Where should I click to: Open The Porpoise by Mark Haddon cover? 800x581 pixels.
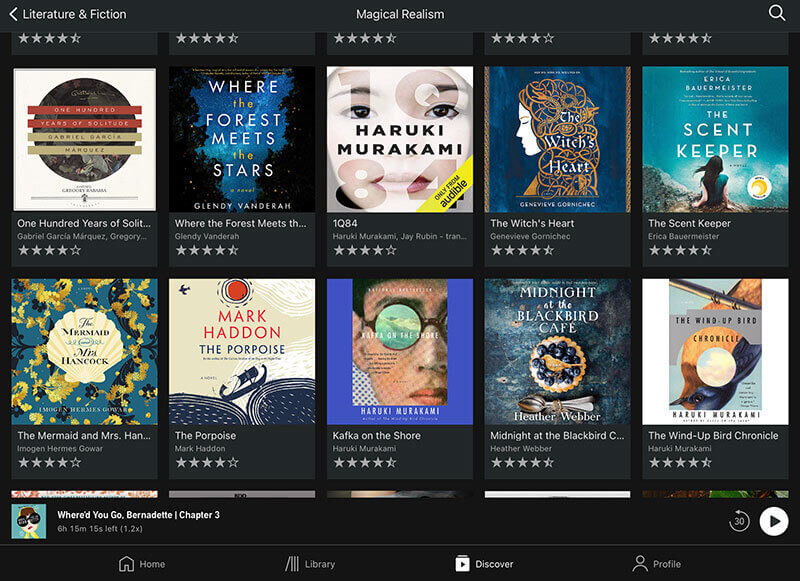tap(242, 351)
